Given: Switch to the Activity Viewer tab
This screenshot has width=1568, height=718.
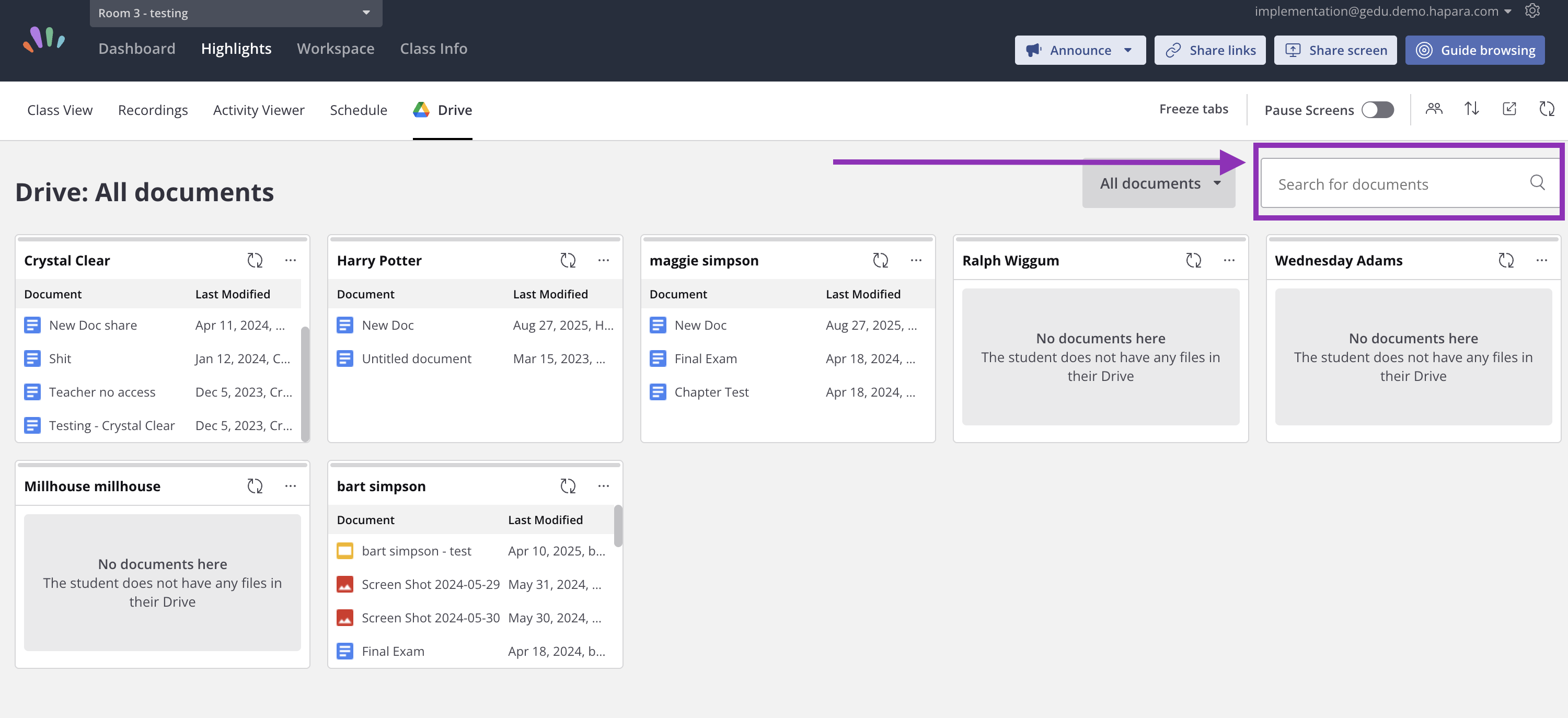Looking at the screenshot, I should (258, 110).
